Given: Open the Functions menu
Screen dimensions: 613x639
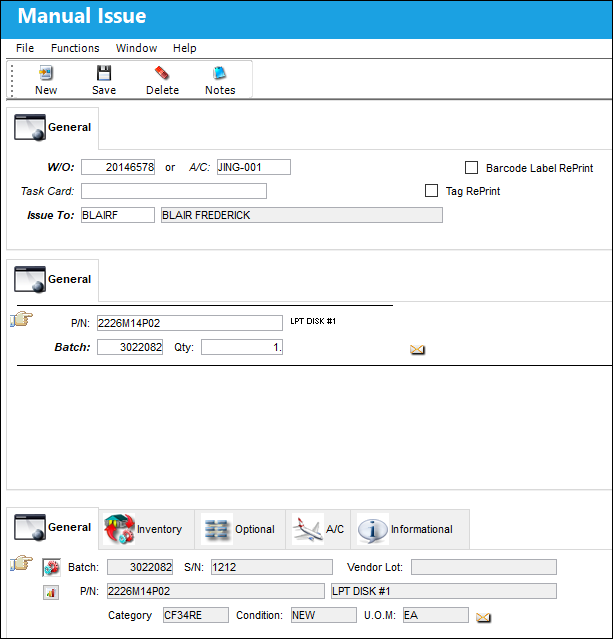Looking at the screenshot, I should pos(75,48).
